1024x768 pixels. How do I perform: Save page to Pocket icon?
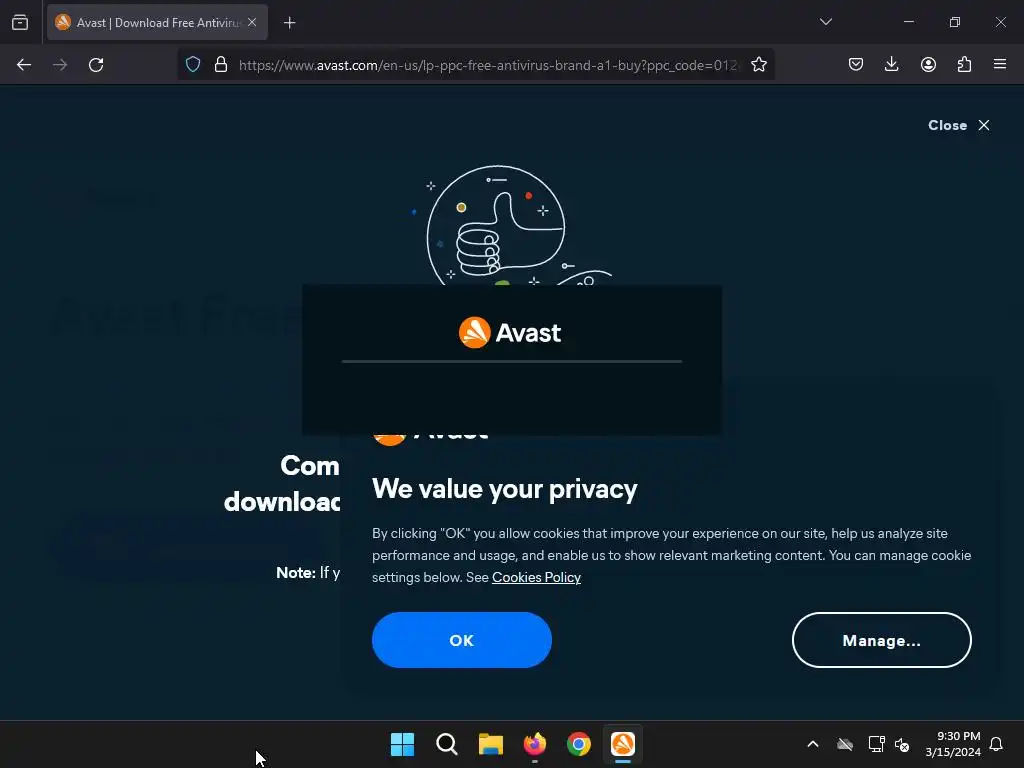(856, 64)
